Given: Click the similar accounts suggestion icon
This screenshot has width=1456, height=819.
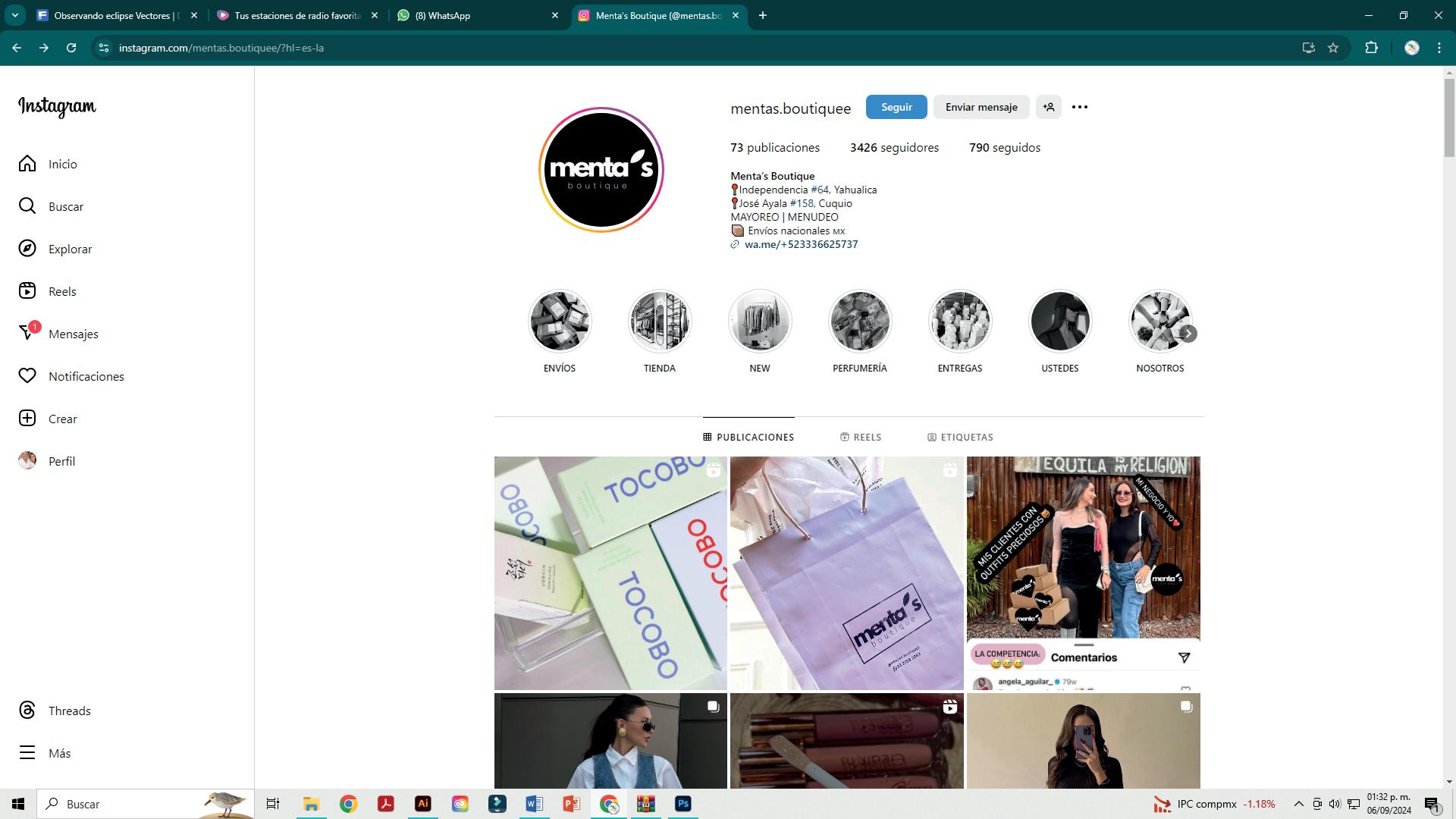Looking at the screenshot, I should (x=1049, y=107).
